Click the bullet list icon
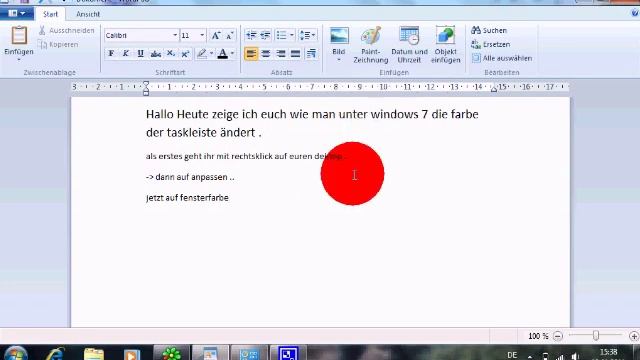 coord(281,35)
